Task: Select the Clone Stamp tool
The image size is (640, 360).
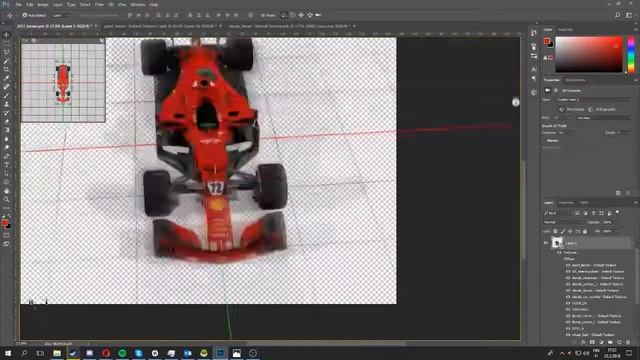Action: 6,104
